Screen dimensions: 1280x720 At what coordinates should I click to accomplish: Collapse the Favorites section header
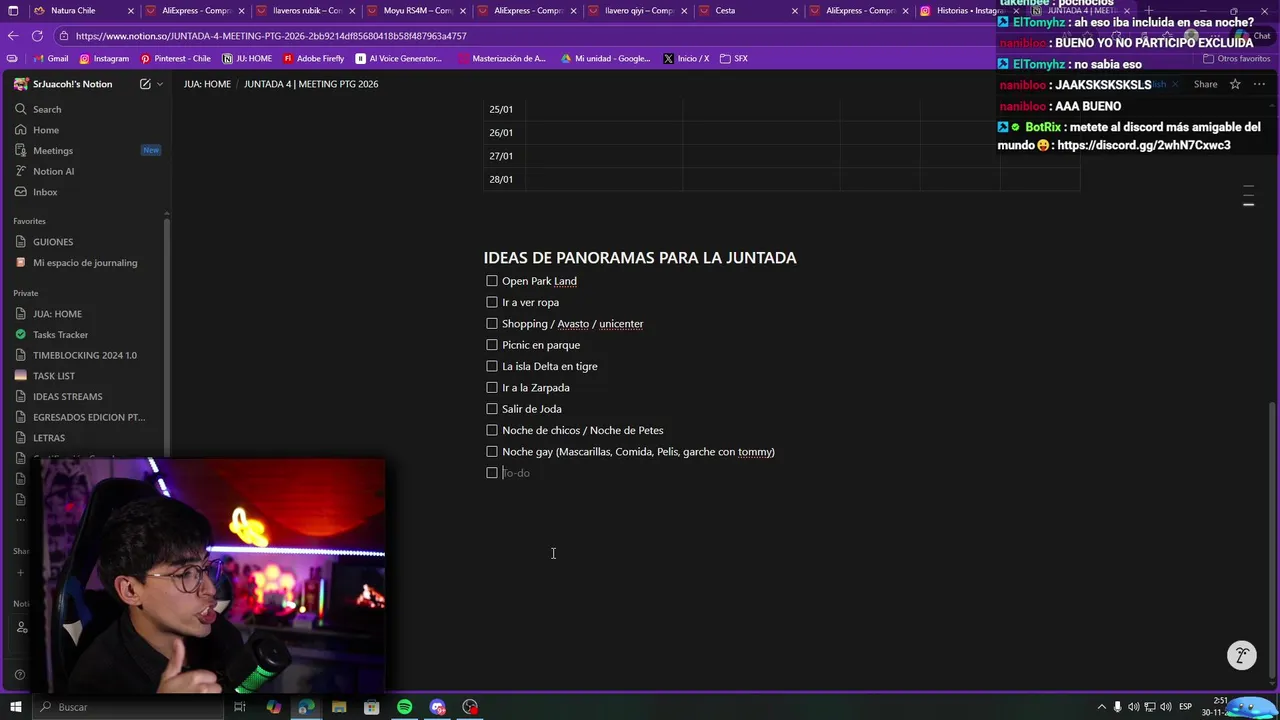coord(29,221)
